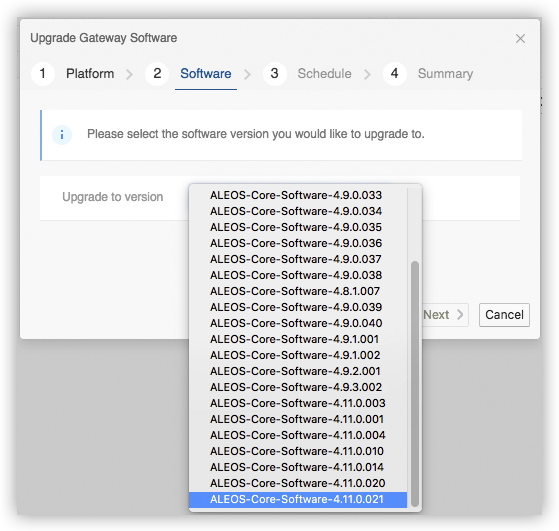The width and height of the screenshot is (559, 531).
Task: Select ALEOS-Core-Software-4.11.0.010
Action: pyautogui.click(x=298, y=451)
